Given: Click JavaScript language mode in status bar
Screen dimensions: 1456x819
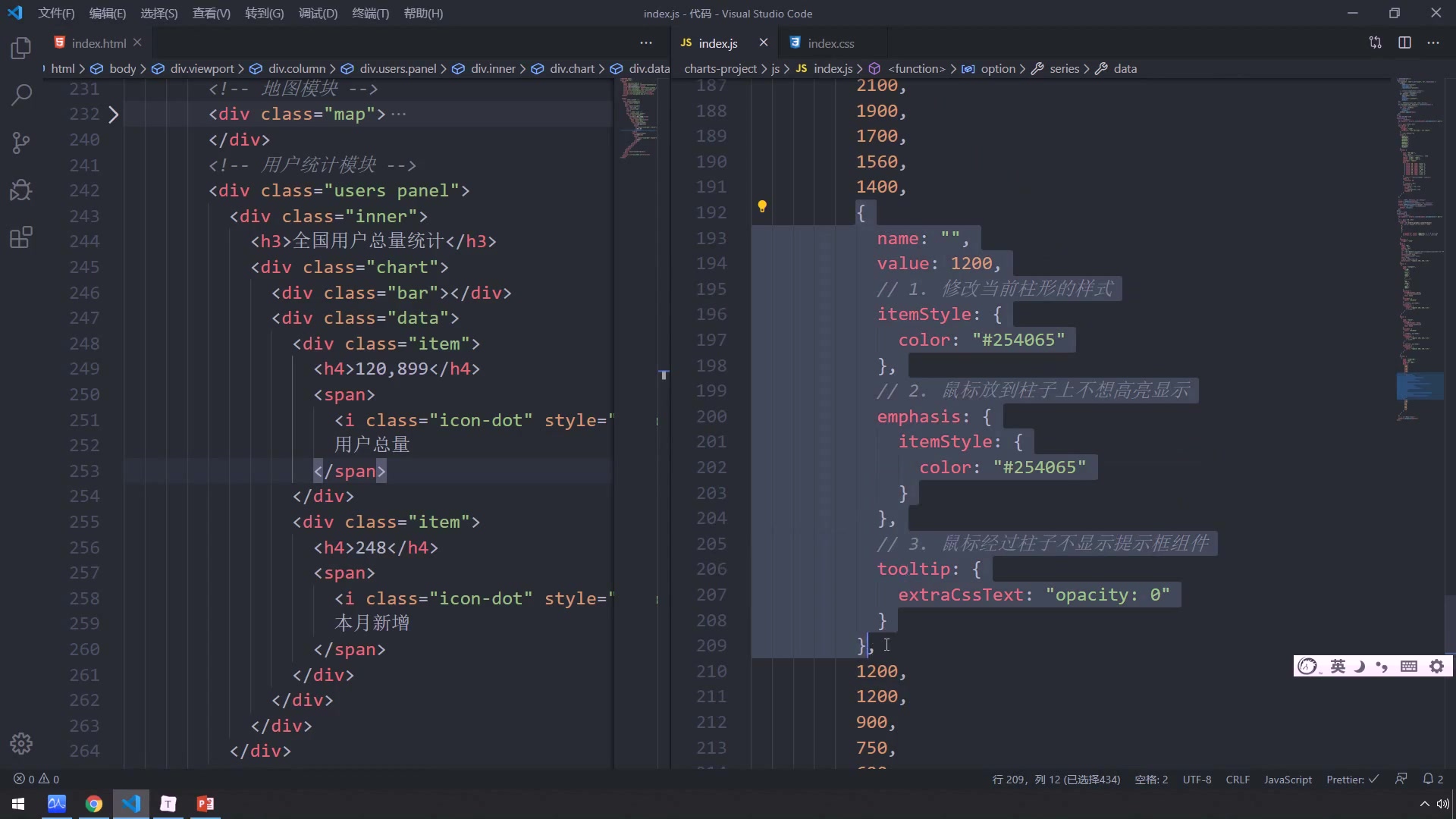Looking at the screenshot, I should [x=1287, y=780].
